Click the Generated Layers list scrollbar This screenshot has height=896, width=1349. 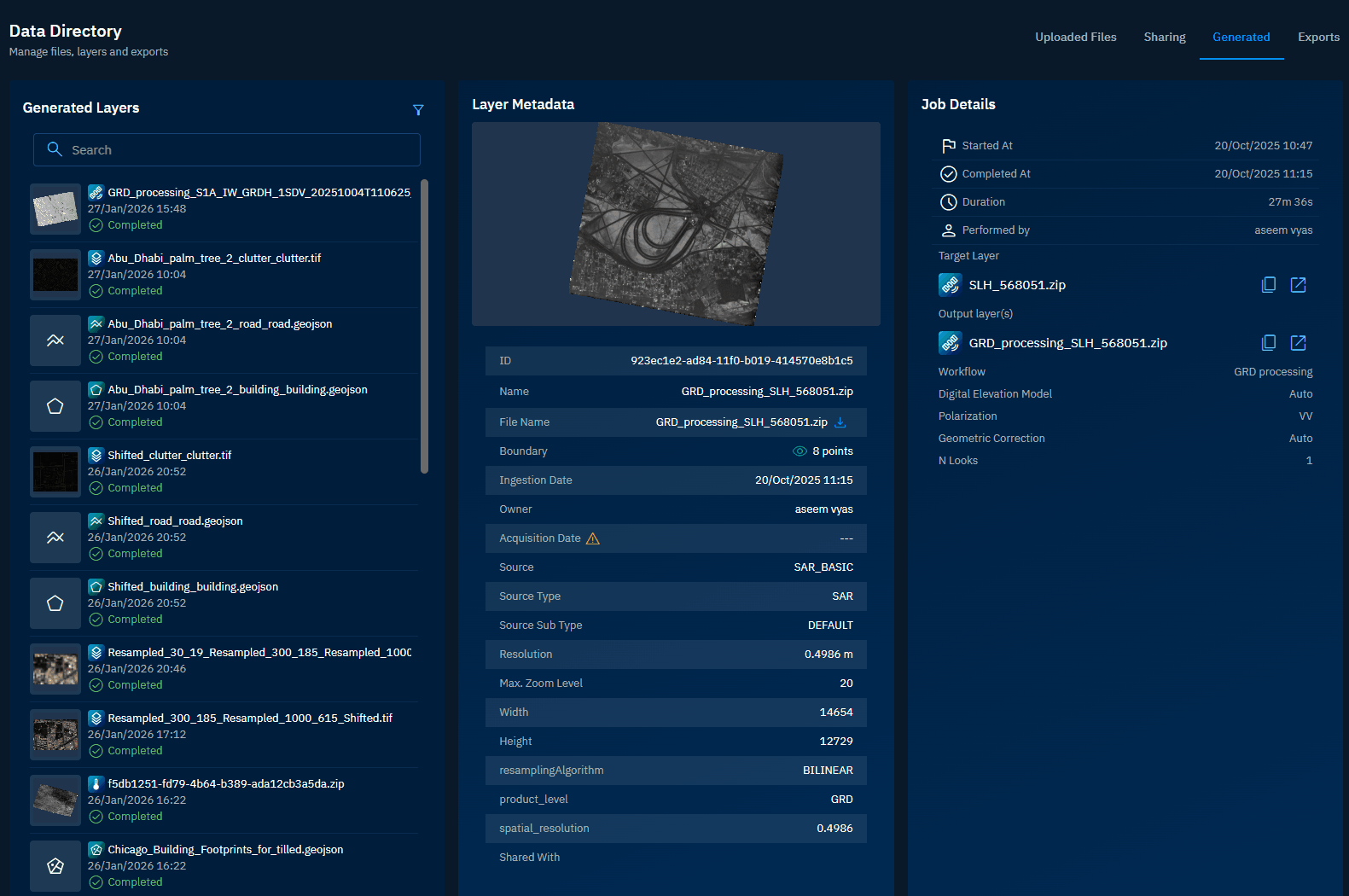tap(424, 326)
